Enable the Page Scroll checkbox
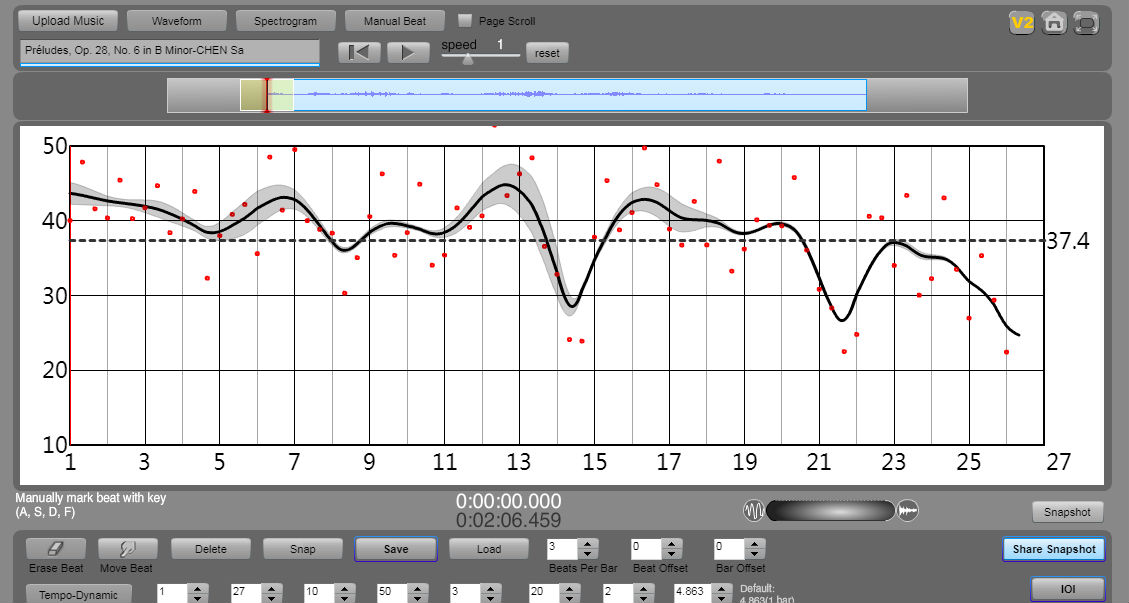Viewport: 1129px width, 603px height. tap(465, 21)
